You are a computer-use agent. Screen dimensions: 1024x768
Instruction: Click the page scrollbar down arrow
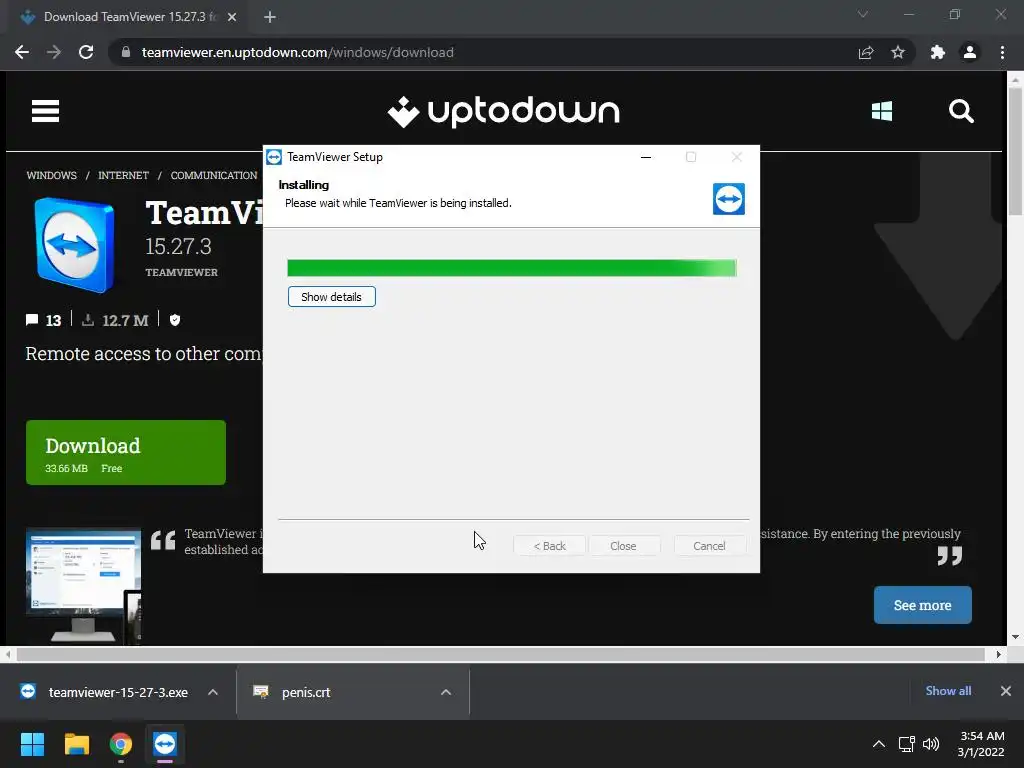(x=1015, y=637)
